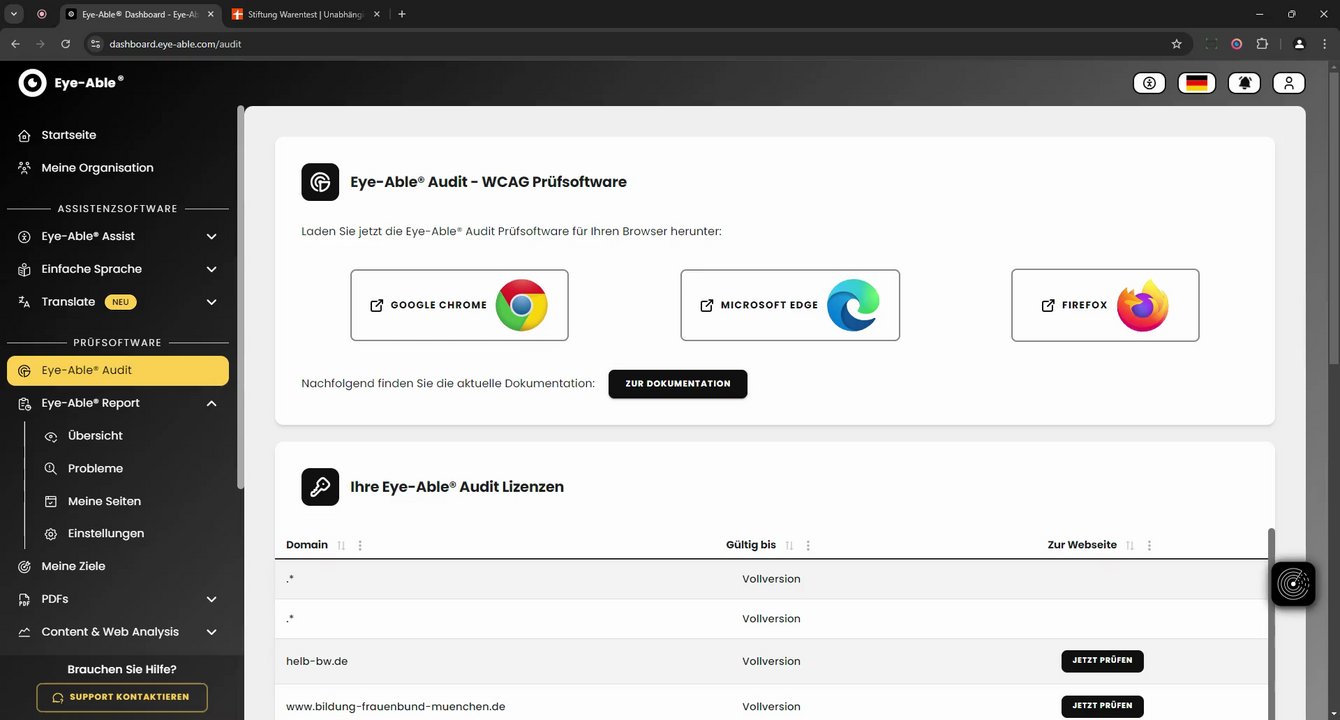The width and height of the screenshot is (1340, 720).
Task: Sort the table by the Domain column
Action: tap(341, 545)
